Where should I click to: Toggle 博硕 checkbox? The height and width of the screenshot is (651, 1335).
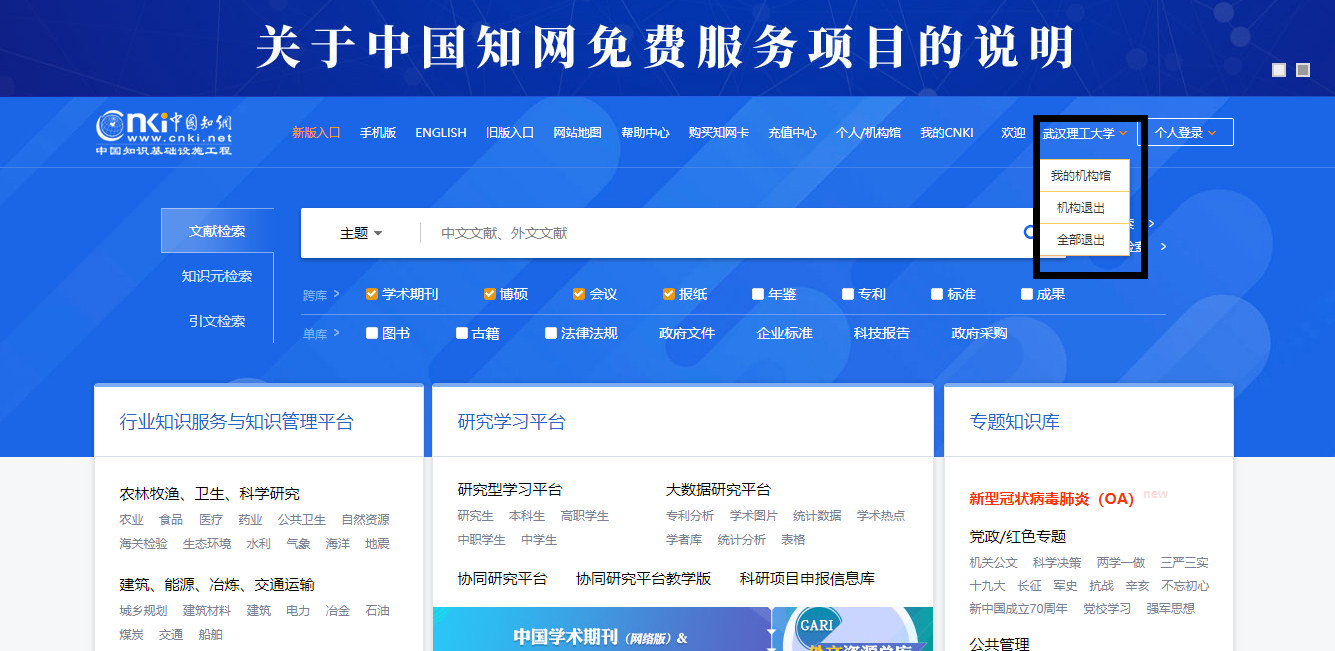coord(490,294)
